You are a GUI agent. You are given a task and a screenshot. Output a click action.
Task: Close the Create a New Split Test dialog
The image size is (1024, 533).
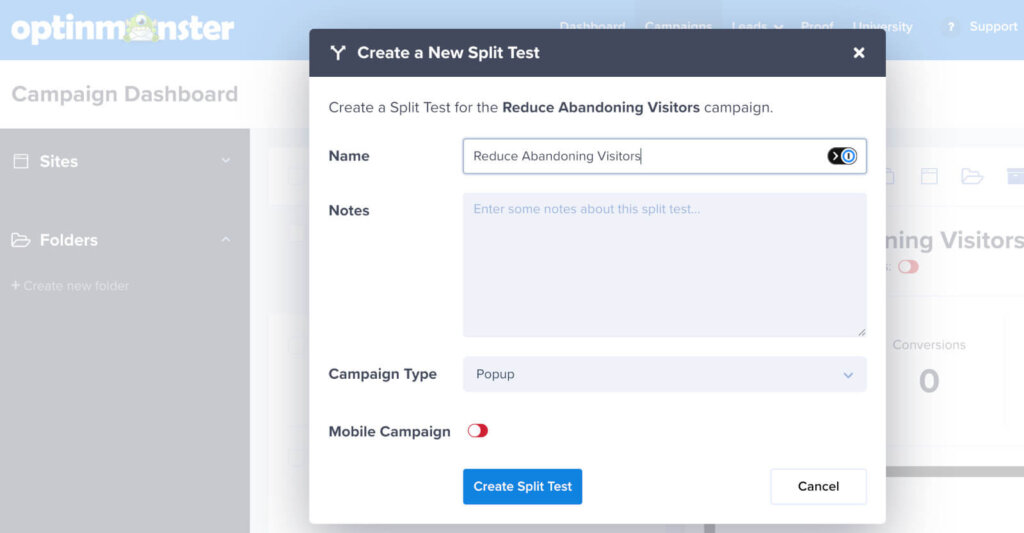[859, 53]
